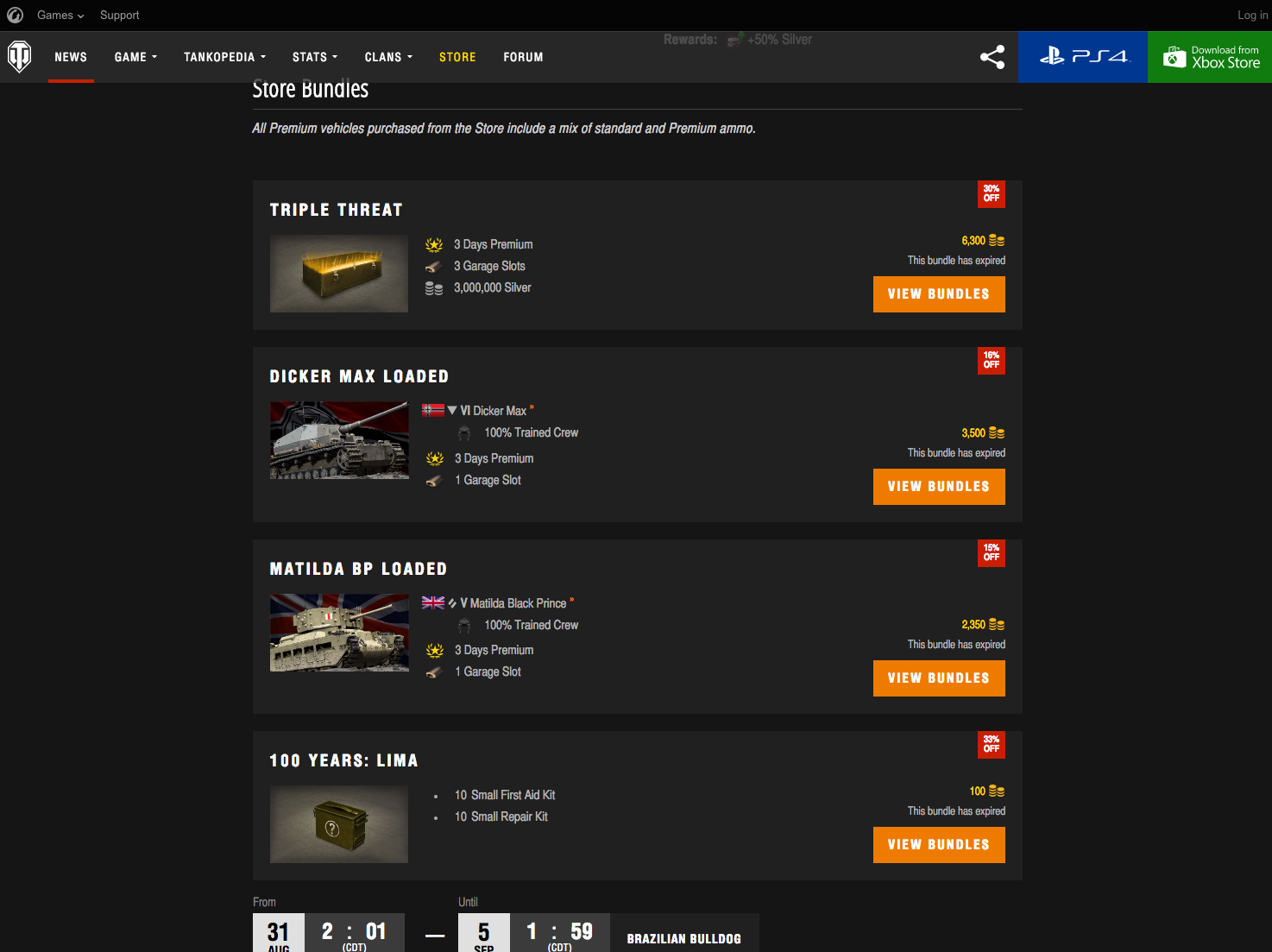This screenshot has height=952, width=1272.
Task: Click the '10 Small First Aid Kit' item text
Action: (x=505, y=795)
